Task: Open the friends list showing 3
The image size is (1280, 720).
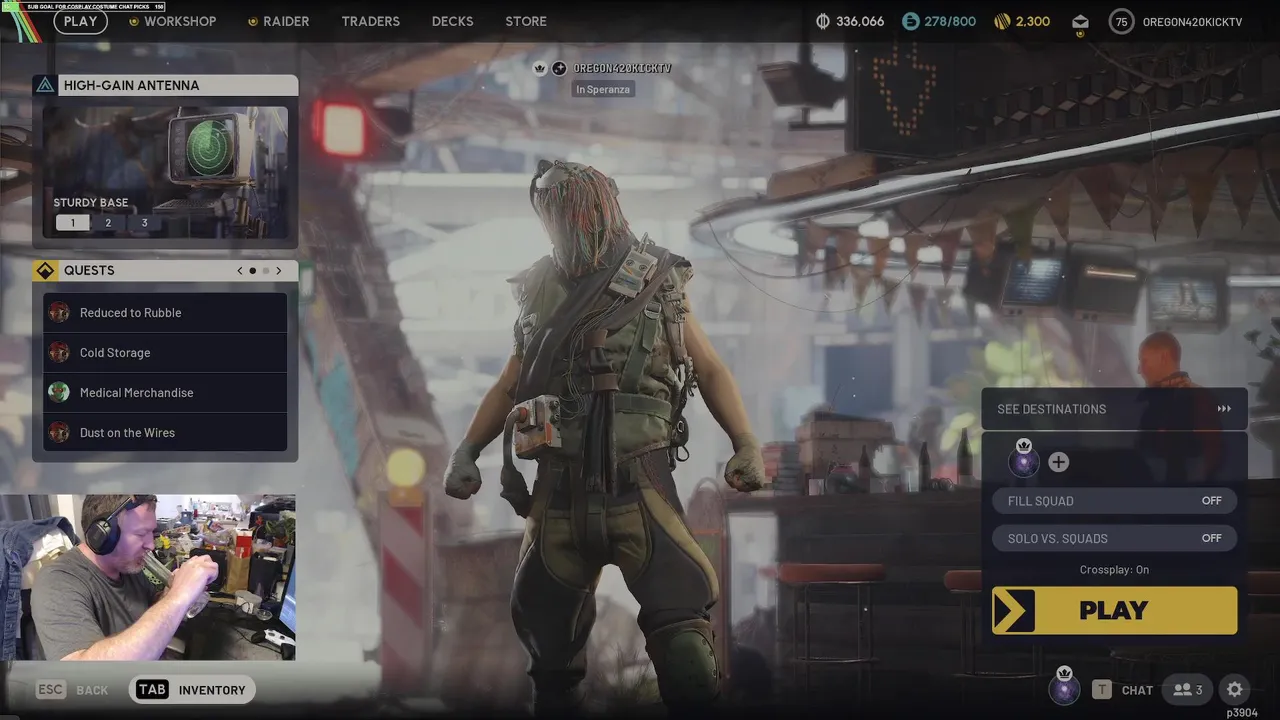Action: point(1187,690)
